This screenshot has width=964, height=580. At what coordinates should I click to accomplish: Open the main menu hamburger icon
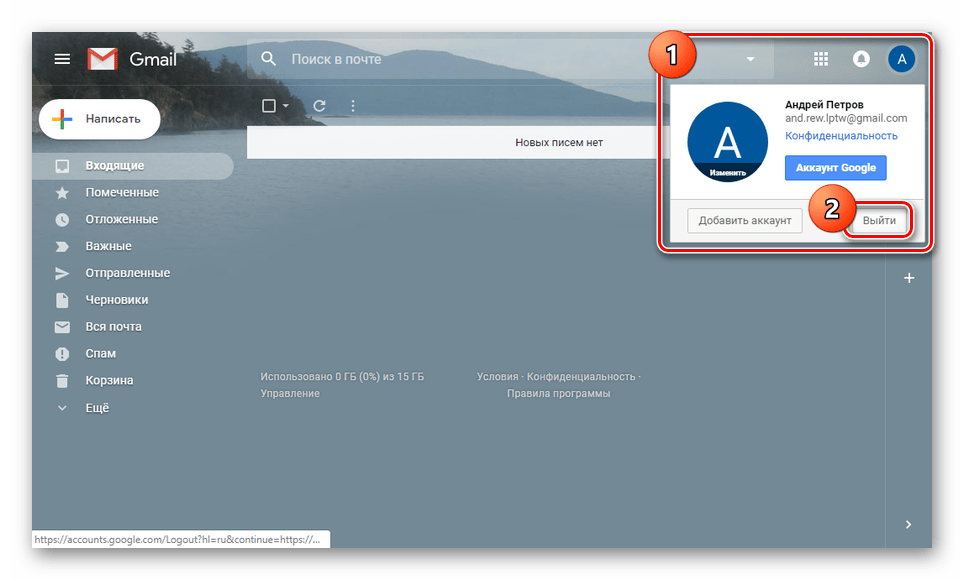(62, 59)
